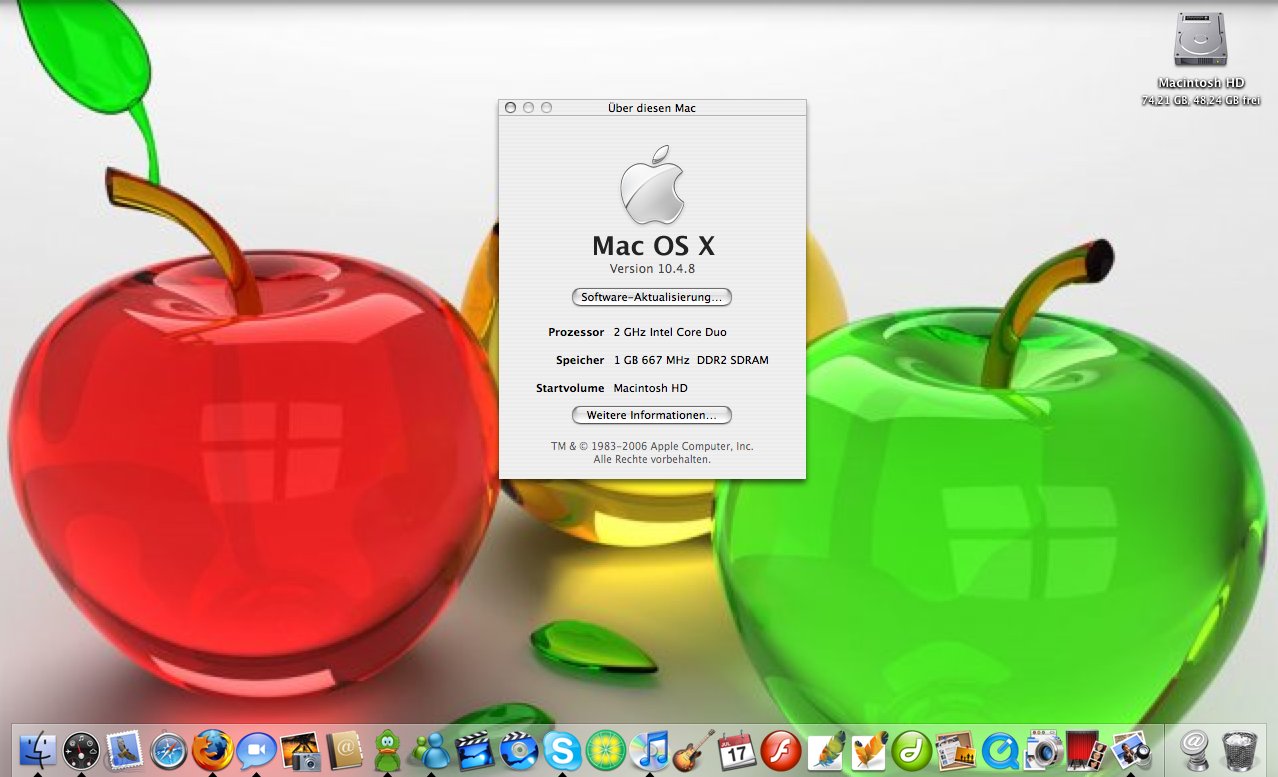Open the Address Book dock icon

tap(344, 749)
